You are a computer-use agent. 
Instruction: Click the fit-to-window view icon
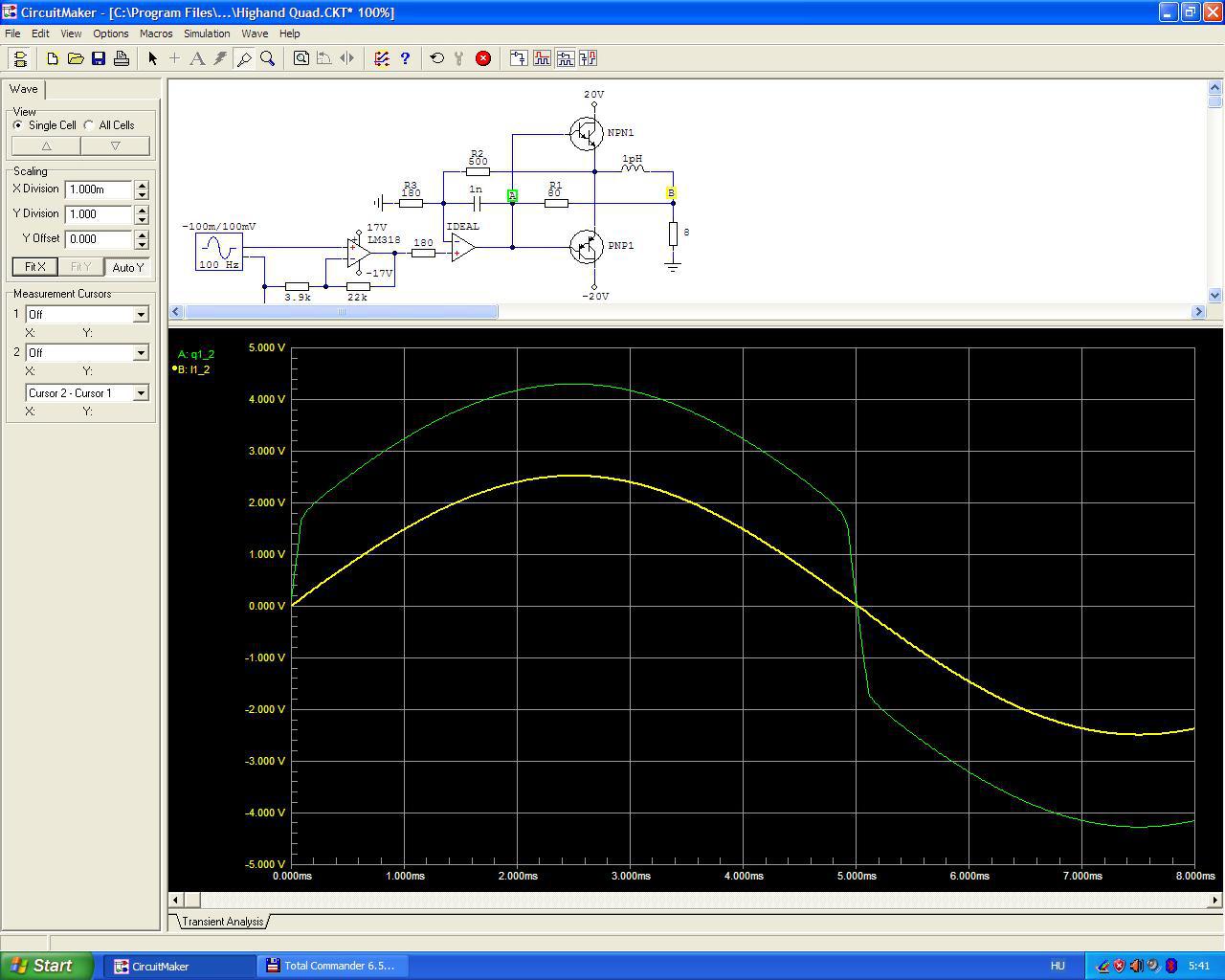(x=301, y=58)
